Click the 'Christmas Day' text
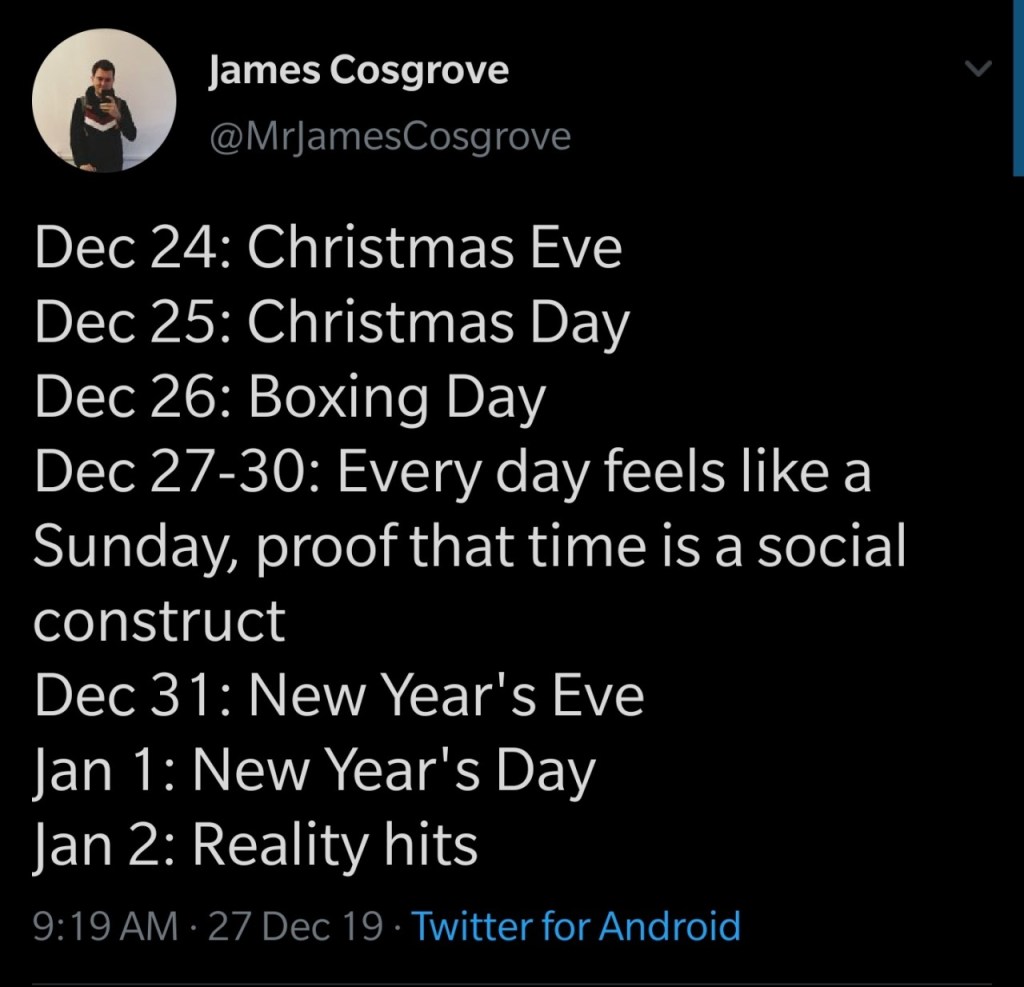The width and height of the screenshot is (1024, 987). tap(439, 323)
